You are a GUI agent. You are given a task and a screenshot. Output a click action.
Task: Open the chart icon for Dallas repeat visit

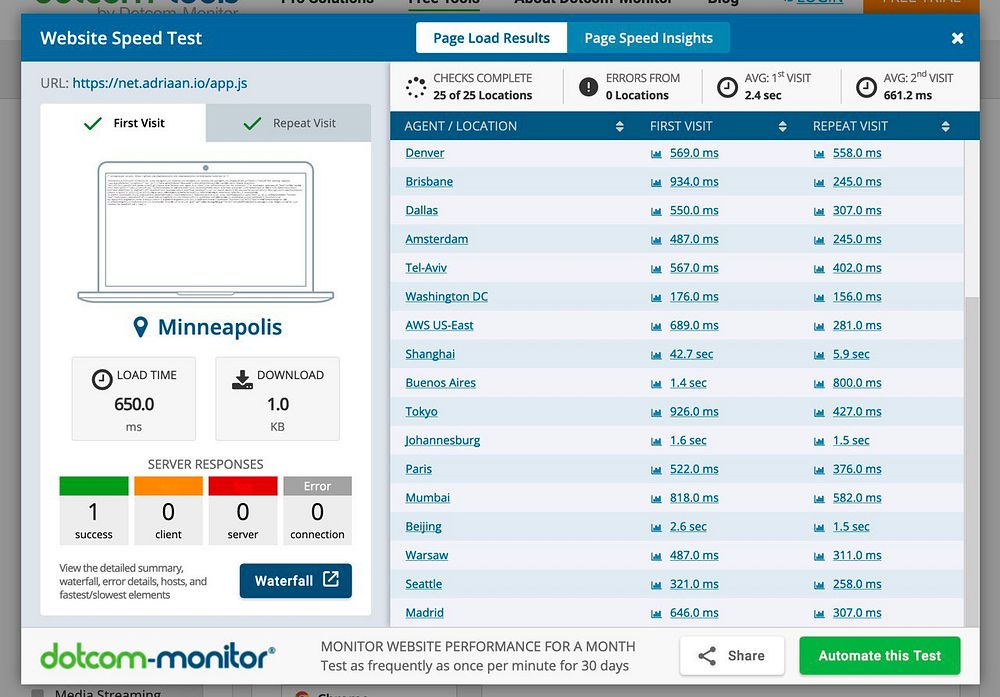pyautogui.click(x=819, y=211)
